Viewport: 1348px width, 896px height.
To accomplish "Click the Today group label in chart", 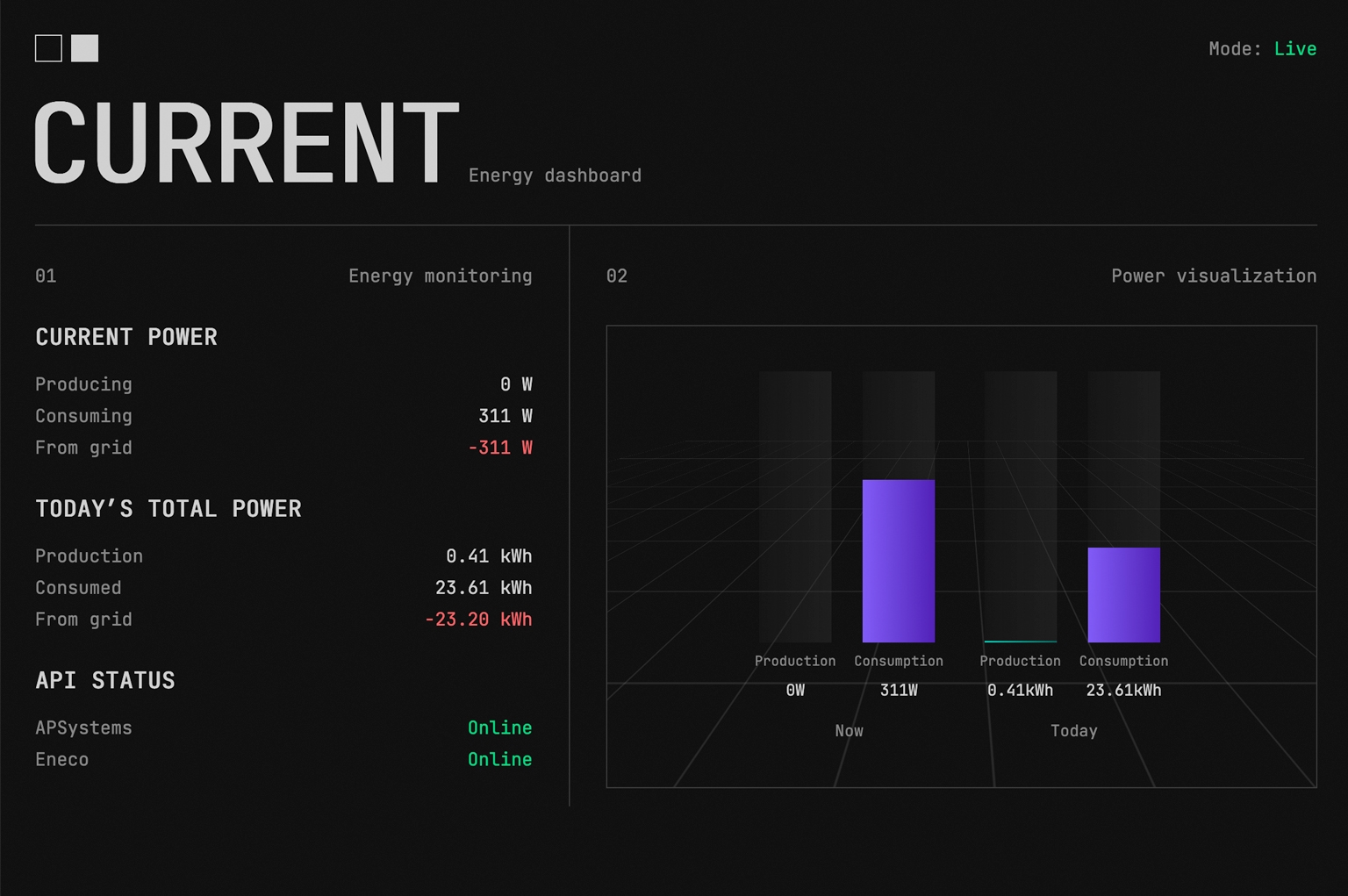I will click(x=1073, y=731).
